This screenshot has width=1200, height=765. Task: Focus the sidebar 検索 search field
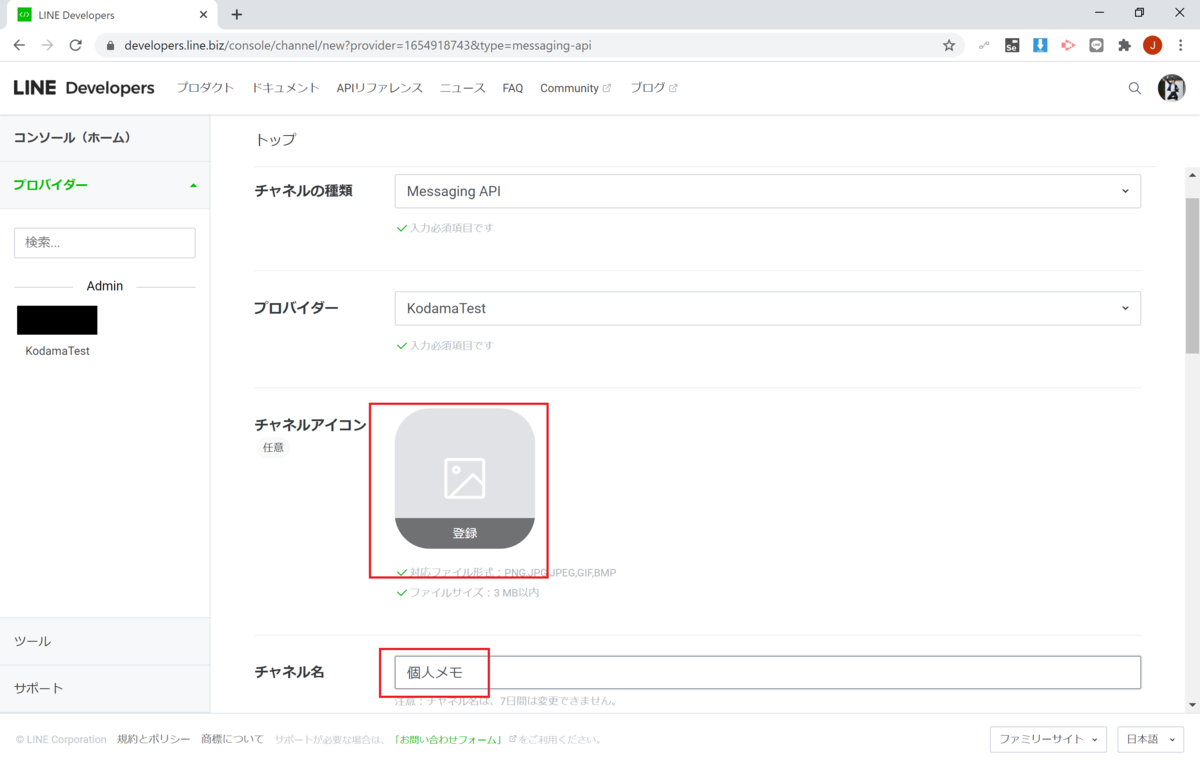(x=105, y=243)
